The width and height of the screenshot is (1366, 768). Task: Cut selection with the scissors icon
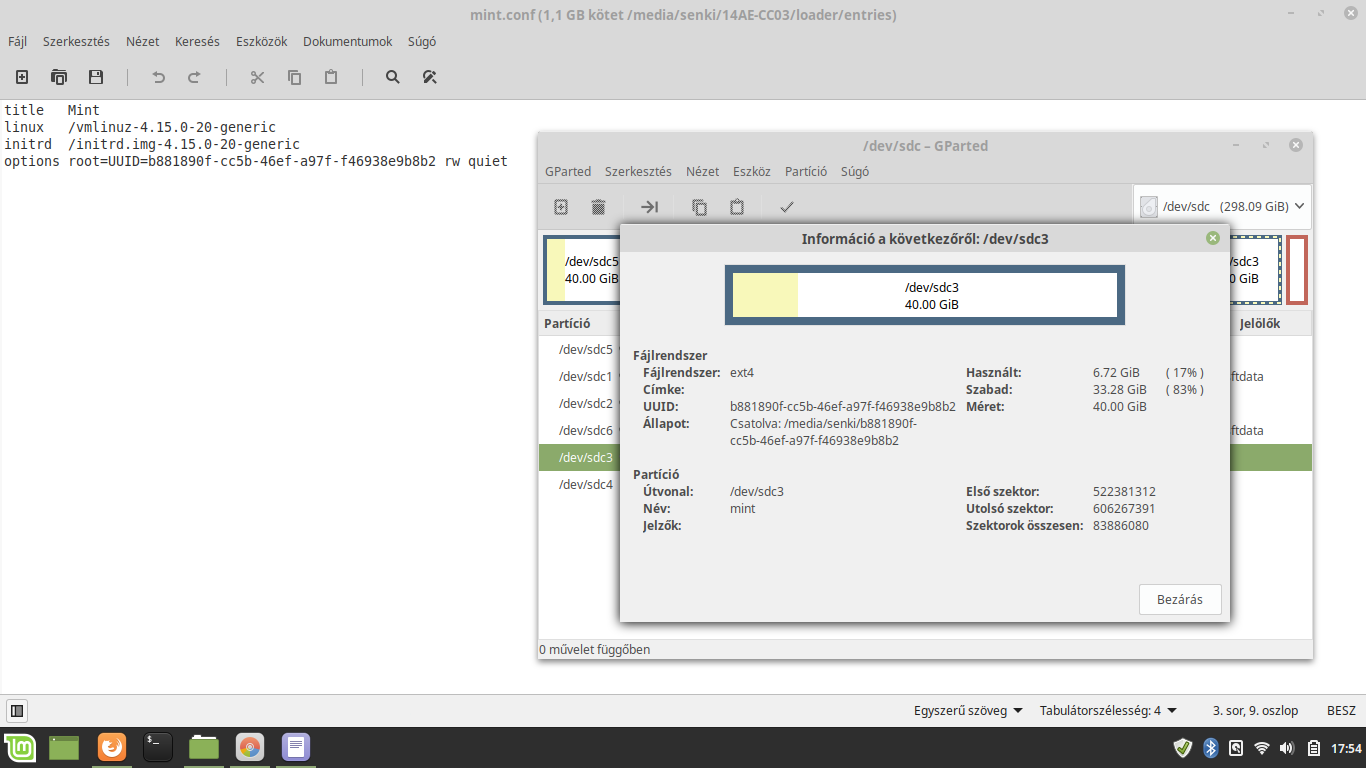[257, 77]
